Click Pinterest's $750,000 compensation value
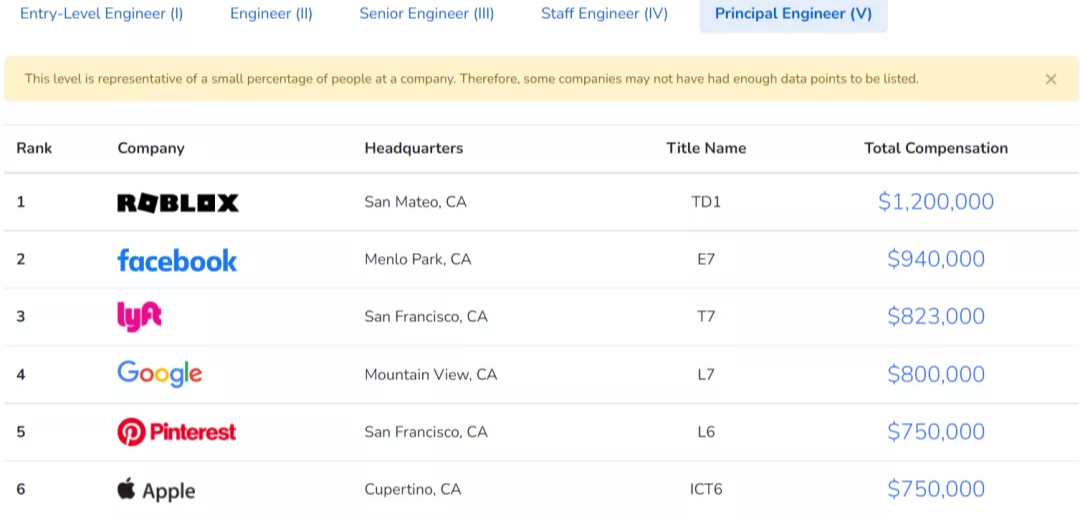1080x514 pixels. coord(936,431)
